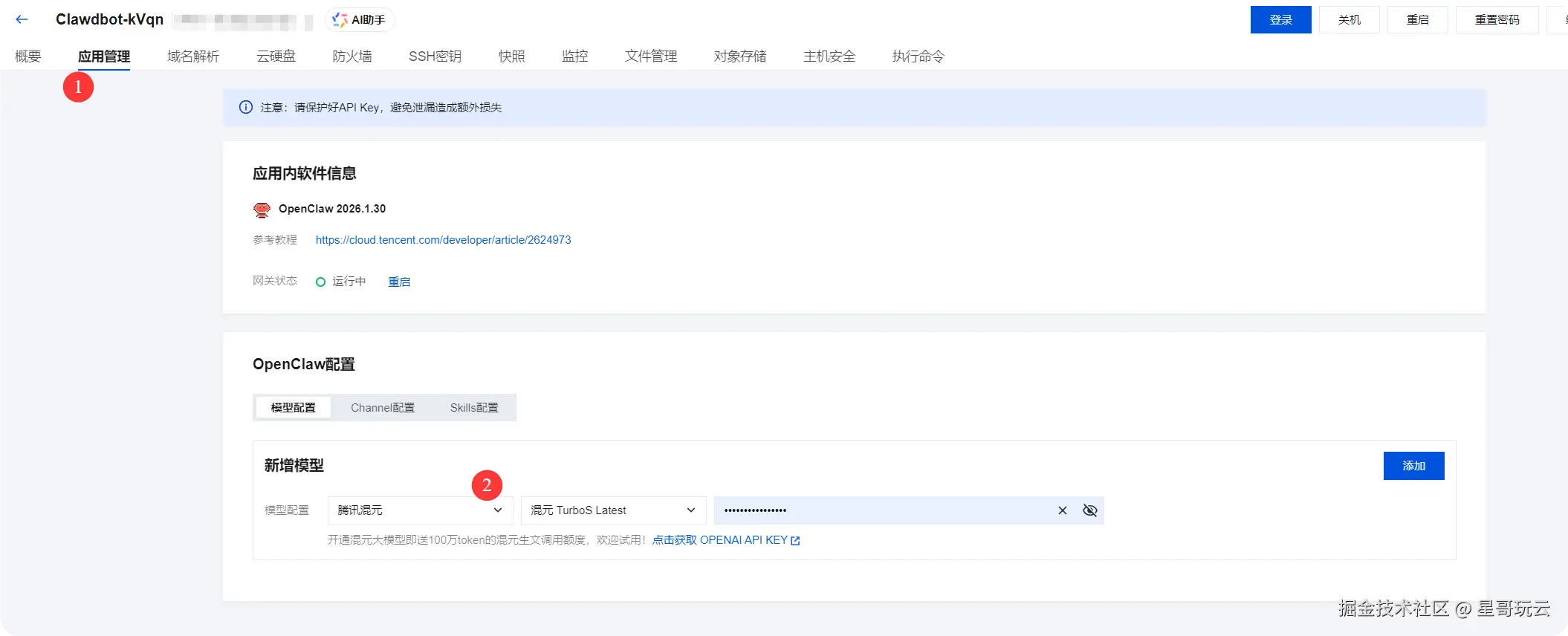Screen dimensions: 1568x636
Task: Click the OpenClaw配置 heading
Action: [304, 364]
